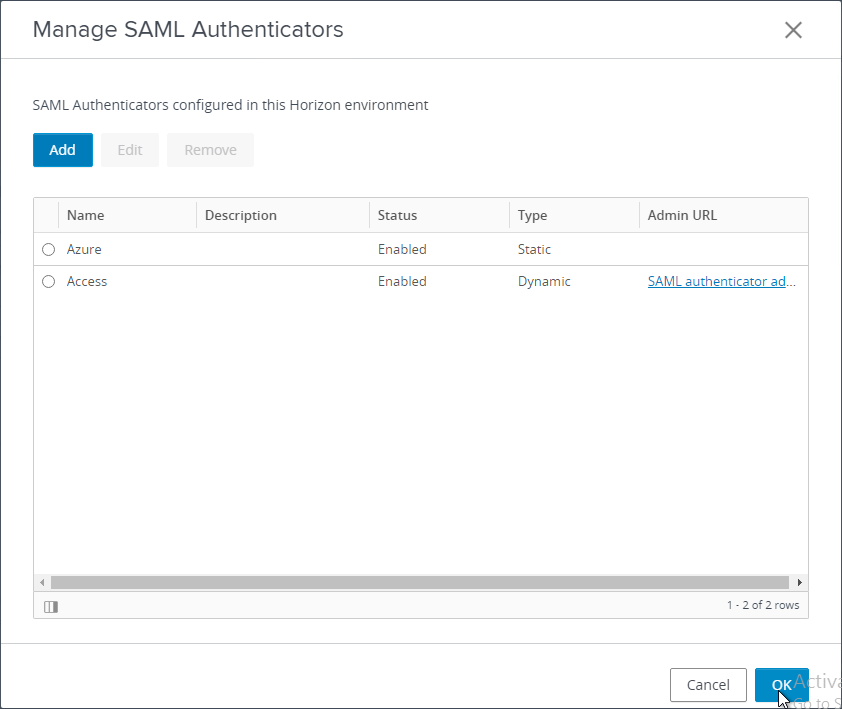Image resolution: width=842 pixels, height=709 pixels.
Task: Sort by the Name column header
Action: tap(86, 215)
